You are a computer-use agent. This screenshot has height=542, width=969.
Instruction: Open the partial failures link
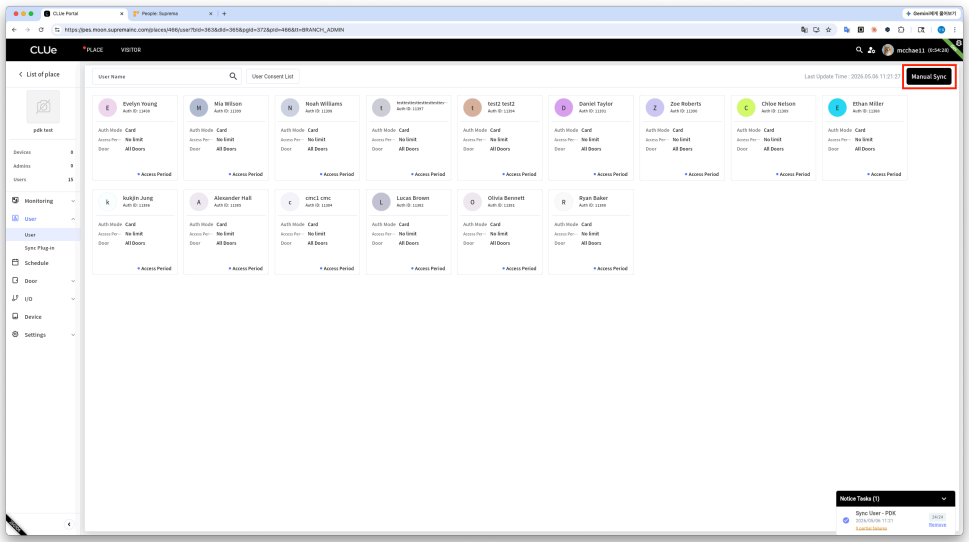871,528
